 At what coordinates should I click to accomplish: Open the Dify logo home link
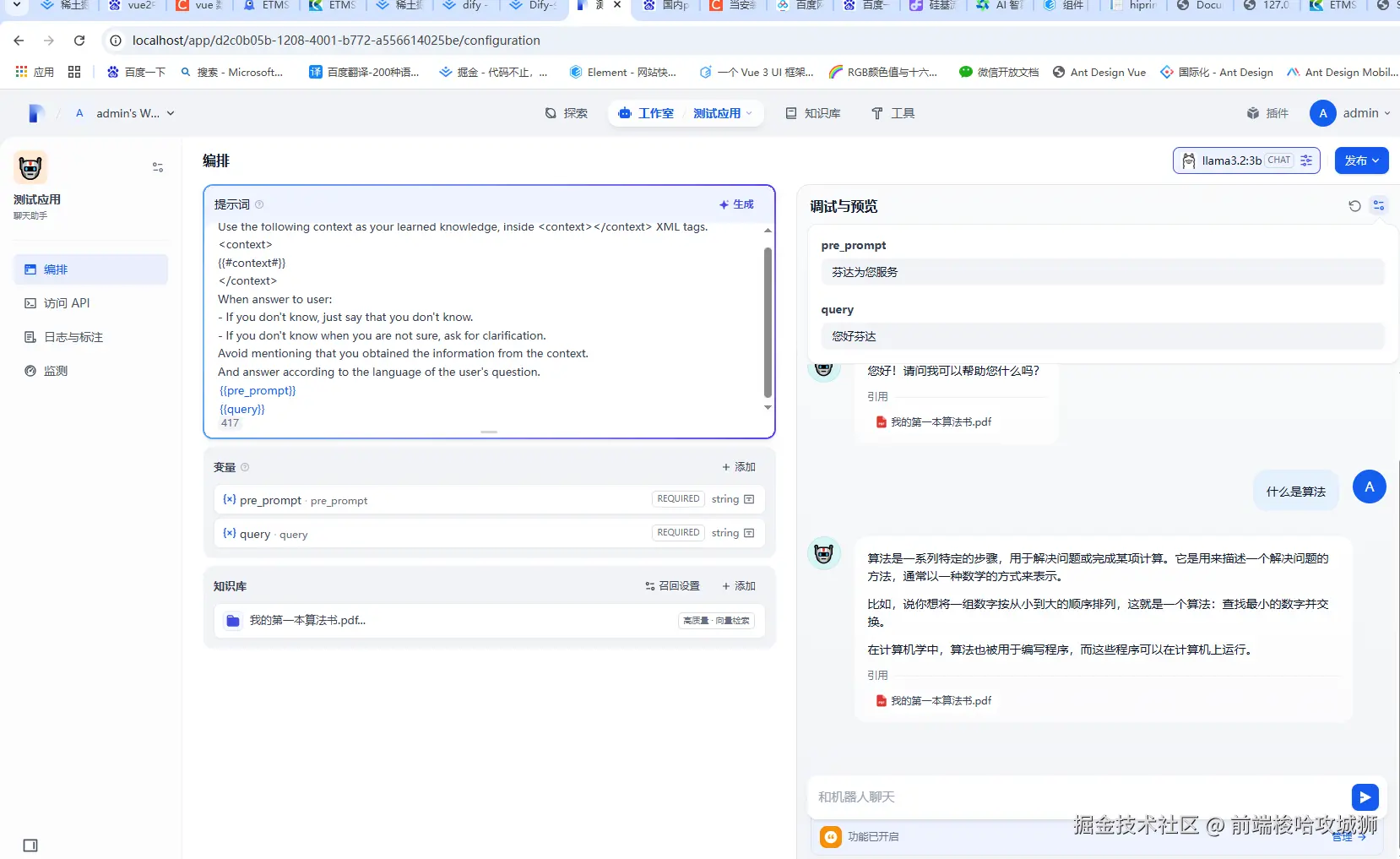point(35,113)
